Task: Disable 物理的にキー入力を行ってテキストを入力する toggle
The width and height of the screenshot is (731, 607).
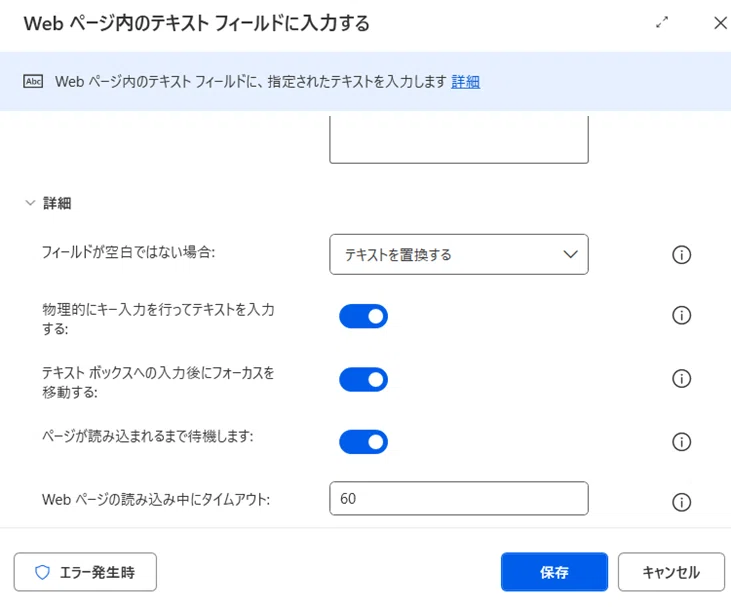Action: (x=363, y=316)
